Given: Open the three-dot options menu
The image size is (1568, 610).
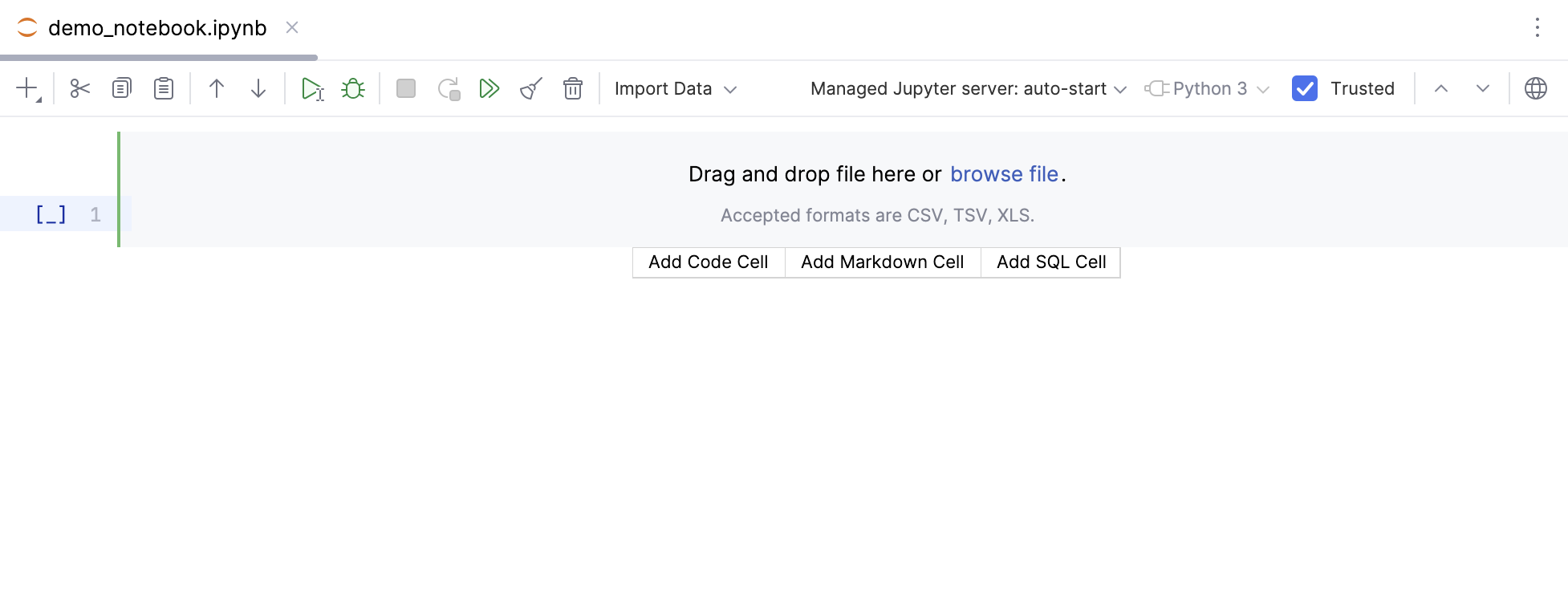Looking at the screenshot, I should pyautogui.click(x=1538, y=27).
